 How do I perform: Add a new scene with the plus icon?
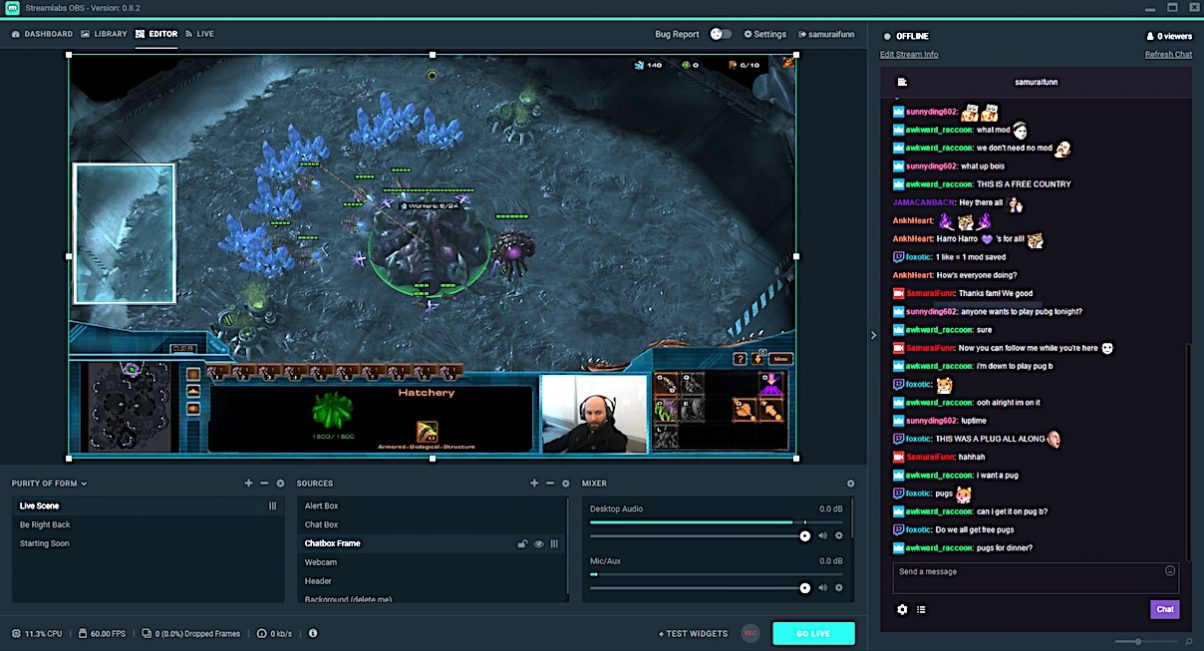(248, 483)
